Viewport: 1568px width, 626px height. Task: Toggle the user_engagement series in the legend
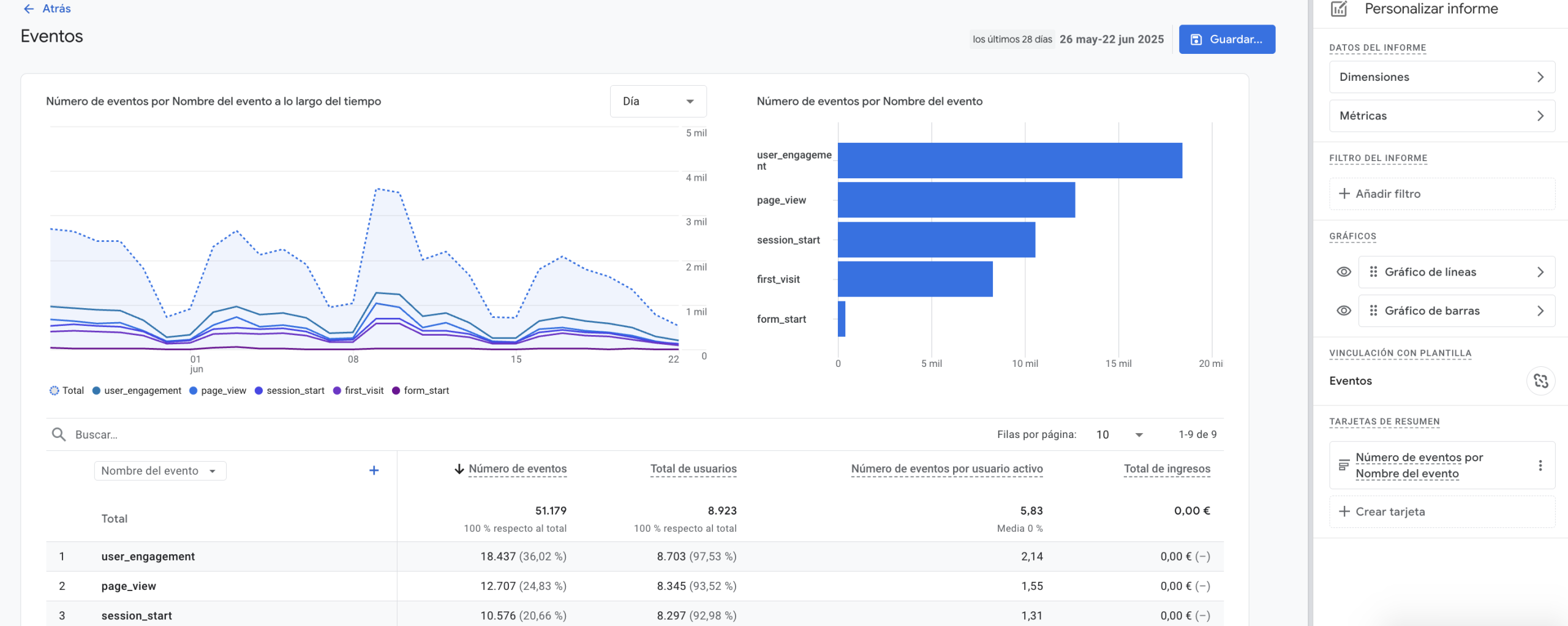tap(137, 391)
